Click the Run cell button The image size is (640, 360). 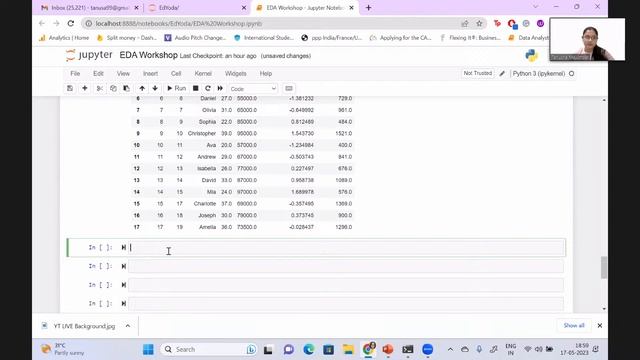click(176, 88)
